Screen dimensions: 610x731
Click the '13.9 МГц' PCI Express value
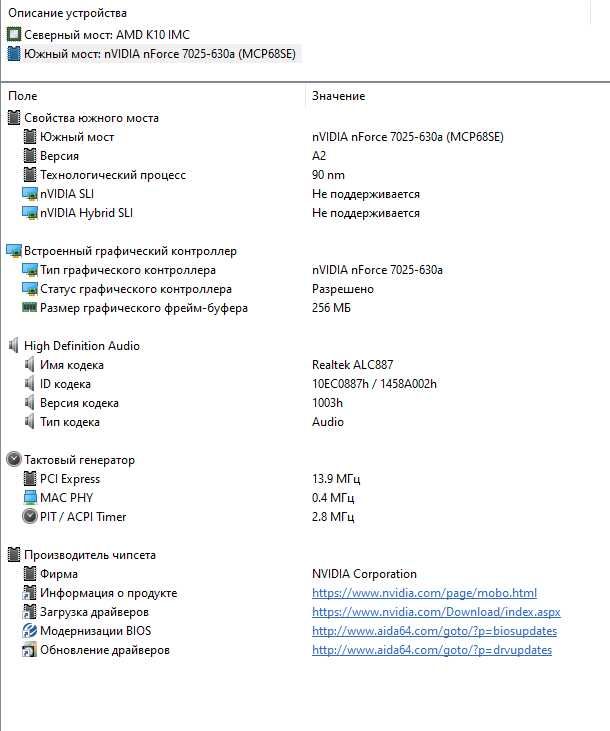(x=336, y=479)
